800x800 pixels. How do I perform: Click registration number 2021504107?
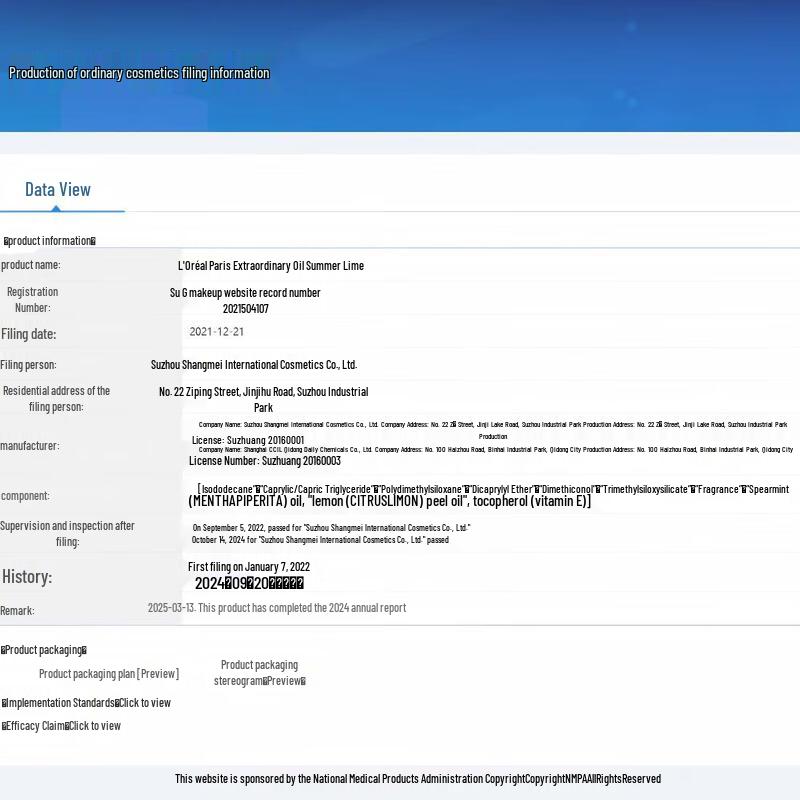[x=245, y=309]
